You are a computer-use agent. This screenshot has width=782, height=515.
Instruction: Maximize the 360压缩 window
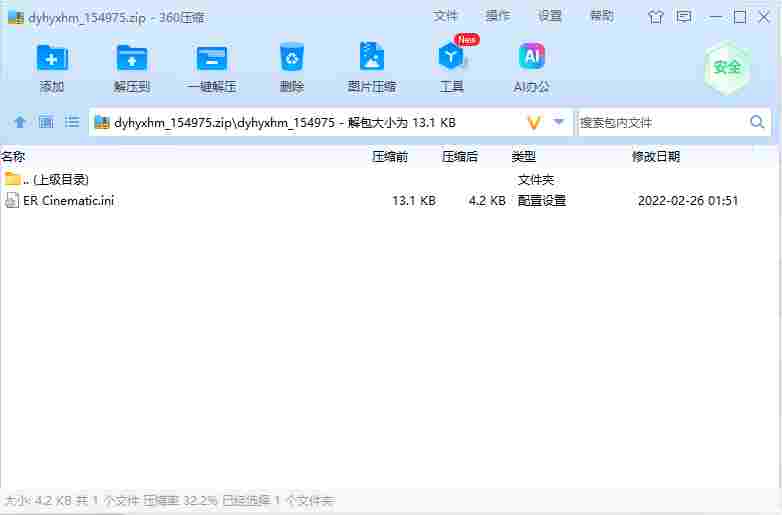tap(740, 17)
